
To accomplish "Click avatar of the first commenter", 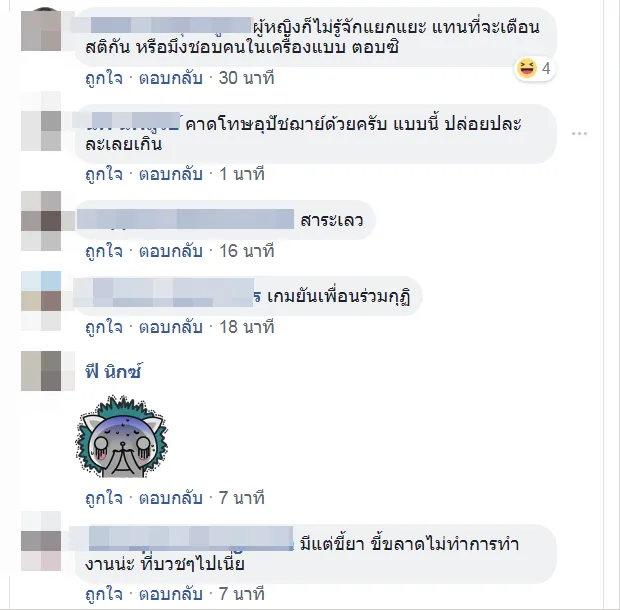I will pos(41,30).
